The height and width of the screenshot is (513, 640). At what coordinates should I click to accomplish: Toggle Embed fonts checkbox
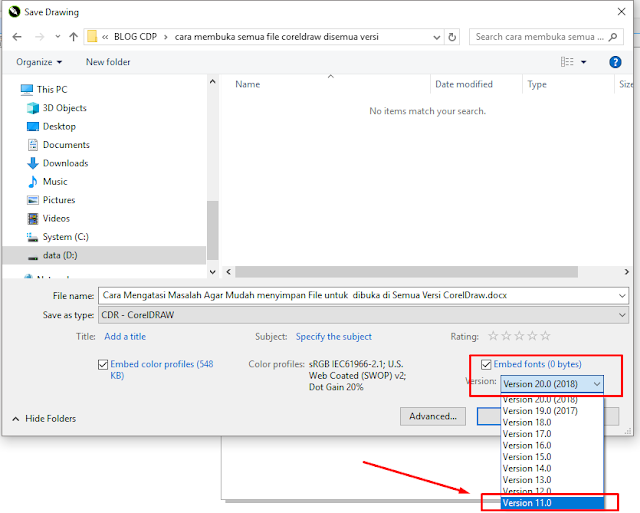point(486,364)
